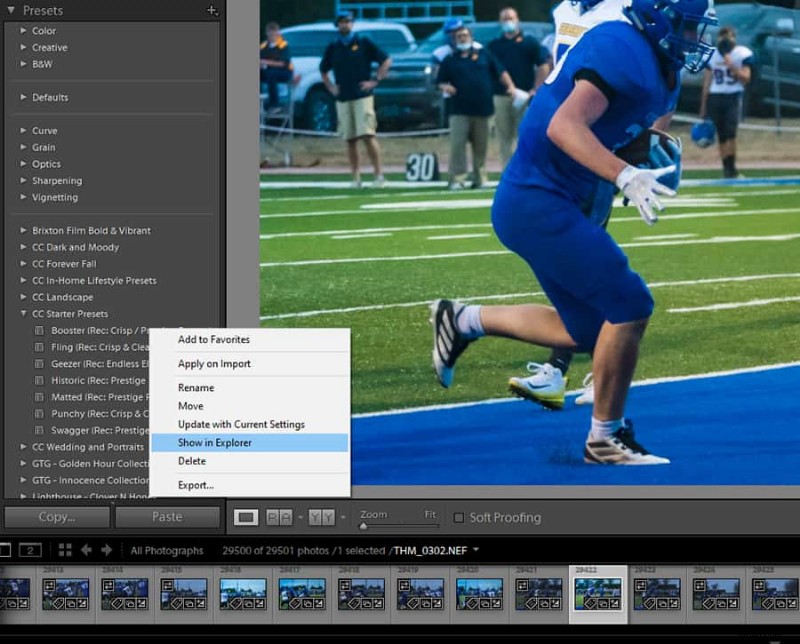Screen dimensions: 800x644
Task: Select Move from the context menu
Action: coord(250,406)
